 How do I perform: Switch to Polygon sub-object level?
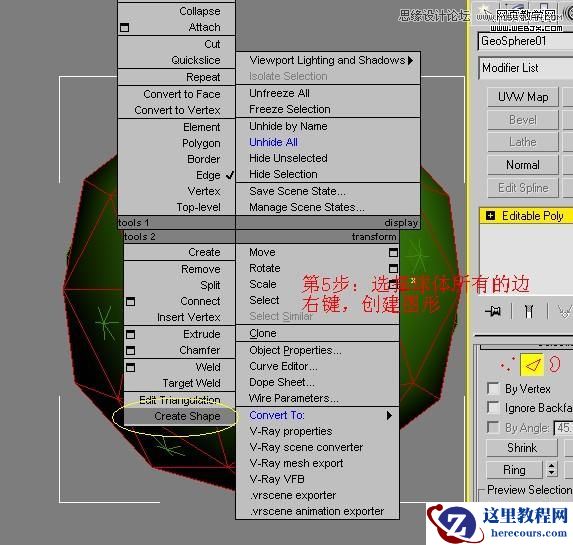coord(201,143)
